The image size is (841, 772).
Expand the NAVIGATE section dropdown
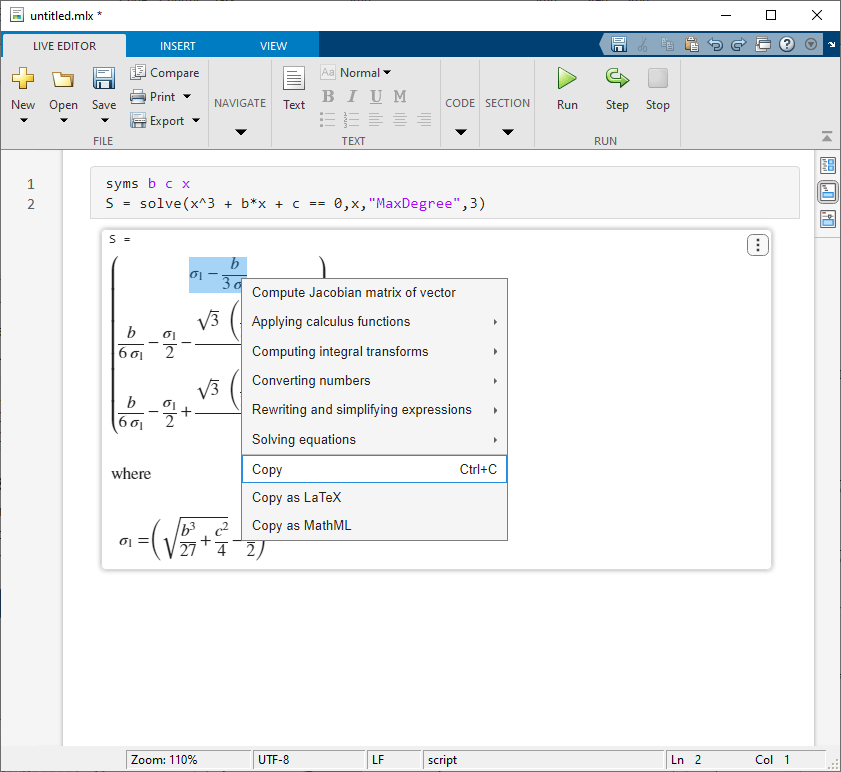click(x=241, y=132)
